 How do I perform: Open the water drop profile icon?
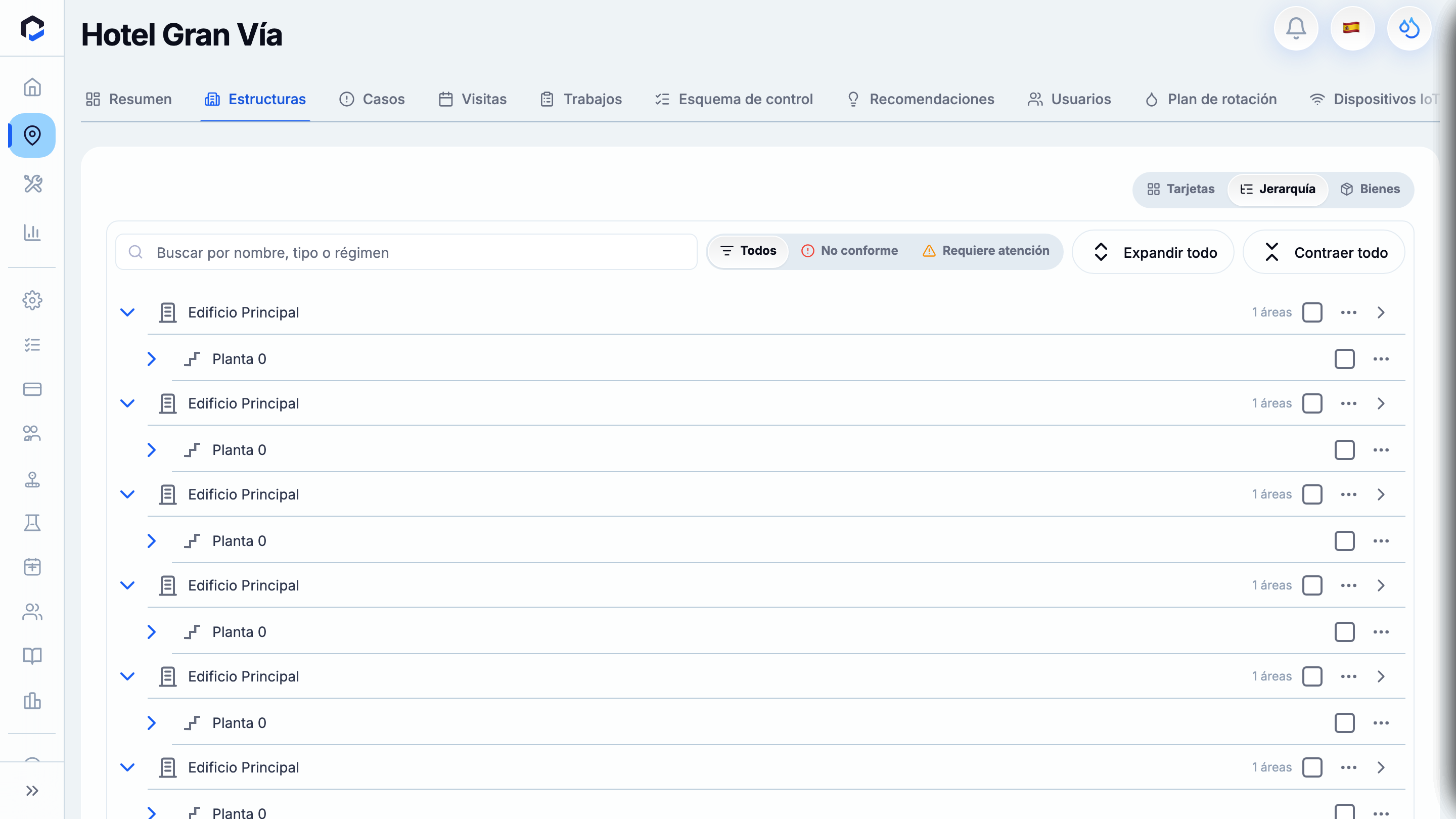click(x=1408, y=28)
